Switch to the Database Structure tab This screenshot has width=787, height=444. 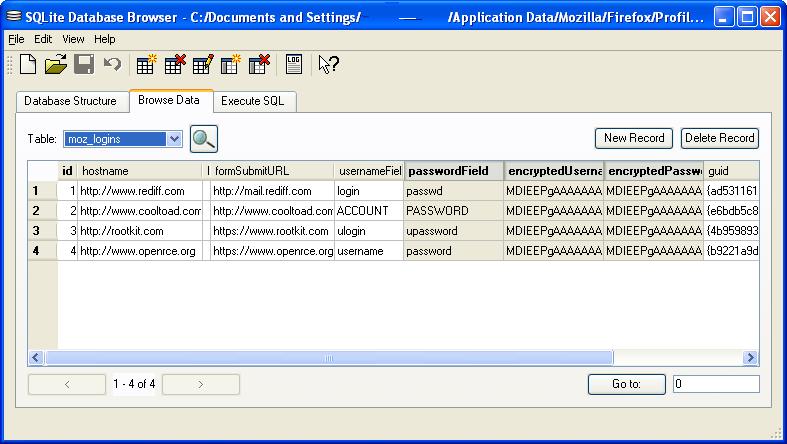(x=70, y=101)
